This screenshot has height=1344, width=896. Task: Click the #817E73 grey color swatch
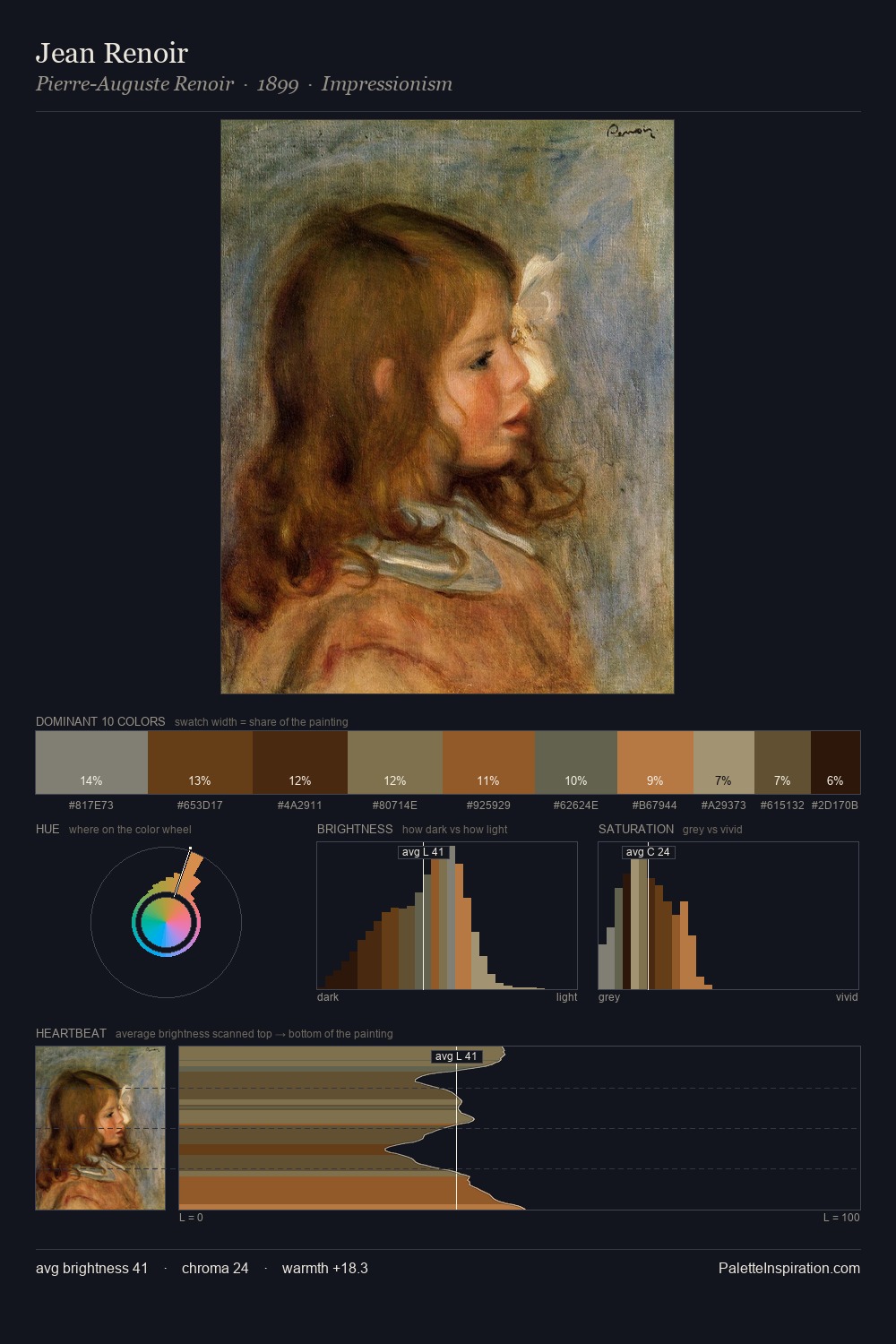(x=91, y=762)
